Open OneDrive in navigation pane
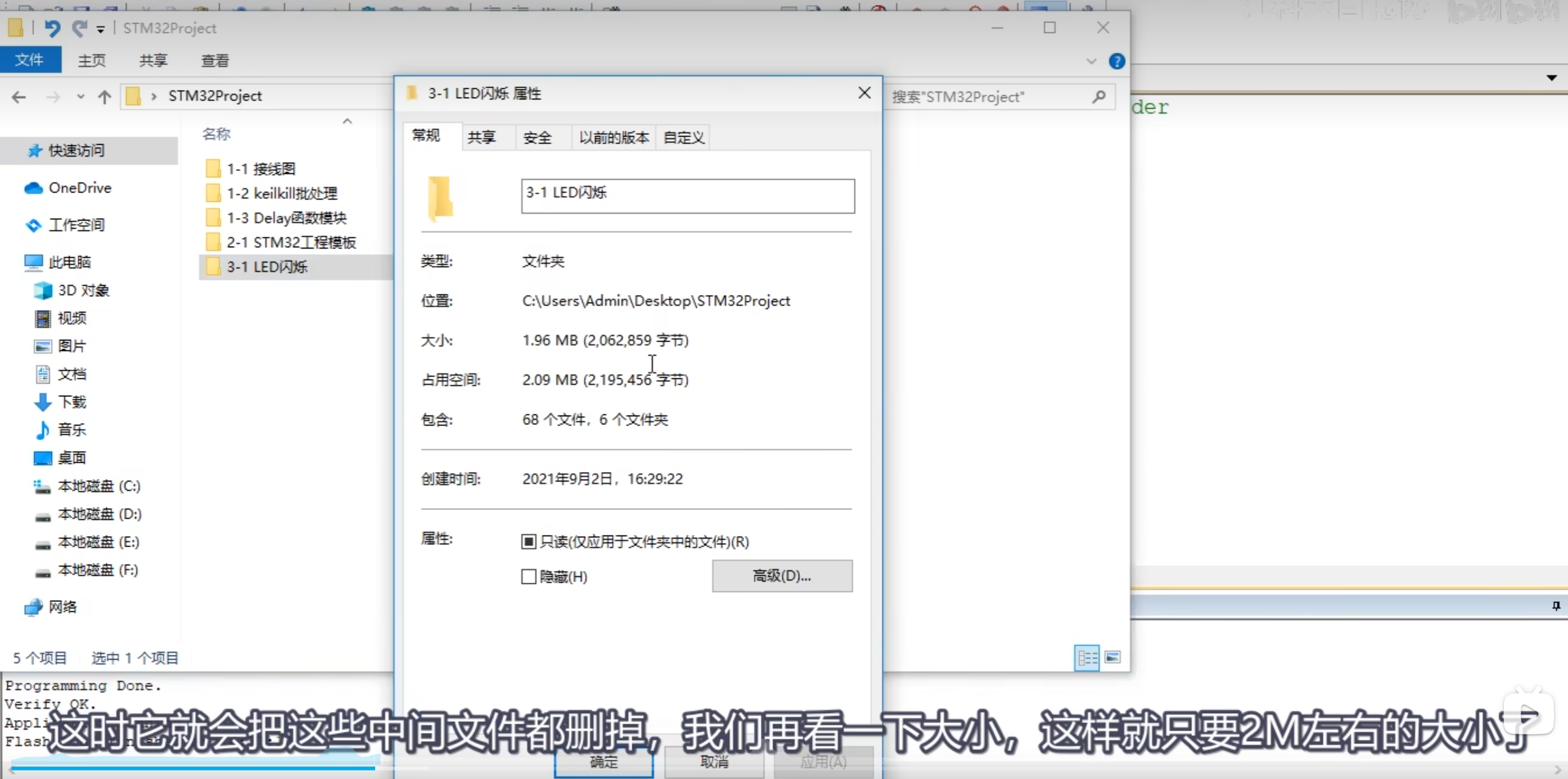Viewport: 1568px width, 779px height. [x=79, y=188]
